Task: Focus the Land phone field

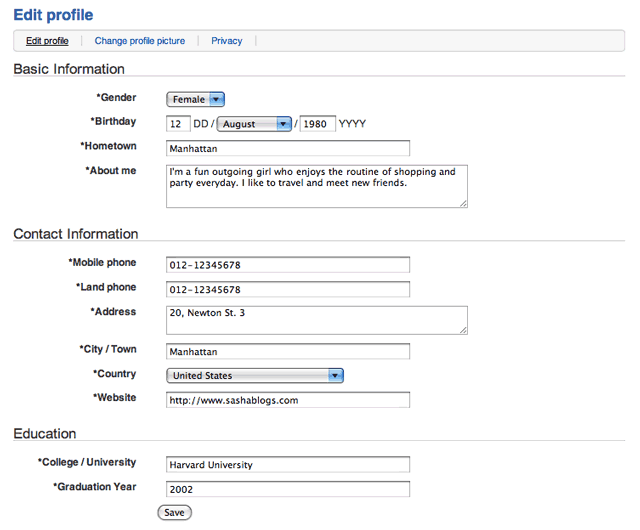Action: coord(288,289)
